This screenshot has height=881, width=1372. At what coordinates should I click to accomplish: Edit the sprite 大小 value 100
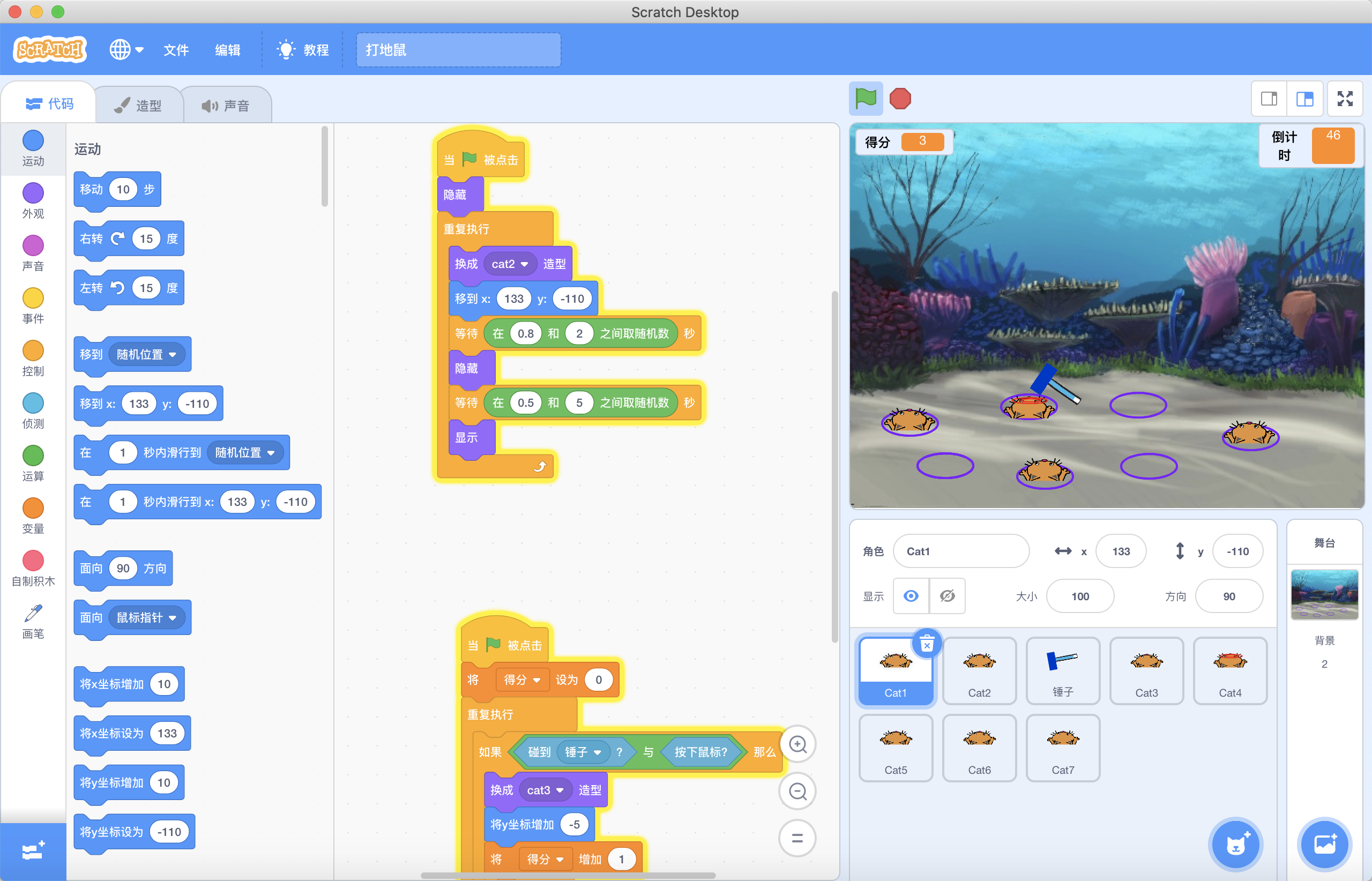coord(1079,596)
